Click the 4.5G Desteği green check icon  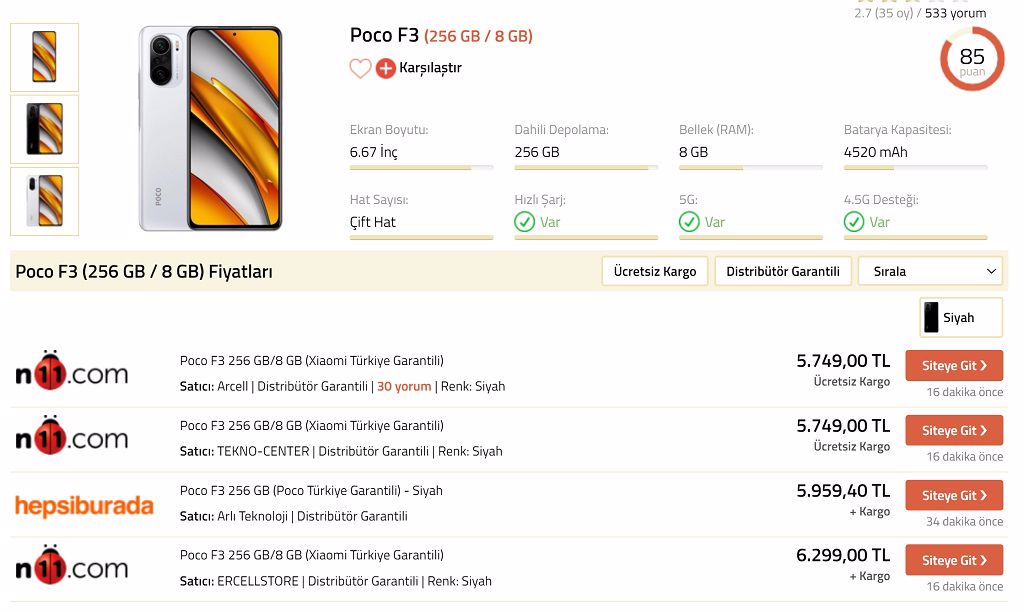coord(854,222)
